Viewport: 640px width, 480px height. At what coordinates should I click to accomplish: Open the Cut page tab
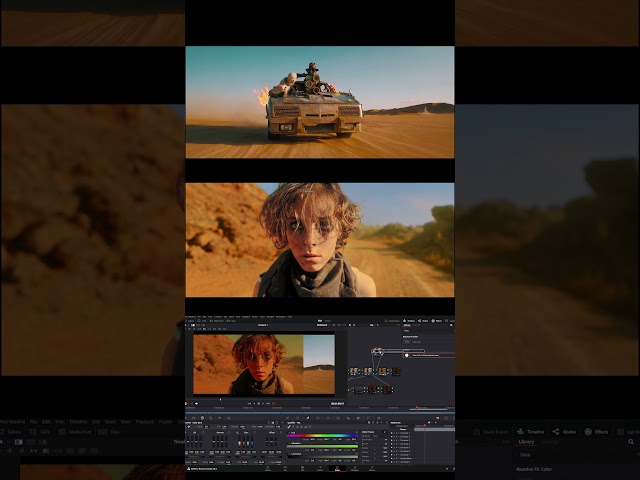point(285,468)
